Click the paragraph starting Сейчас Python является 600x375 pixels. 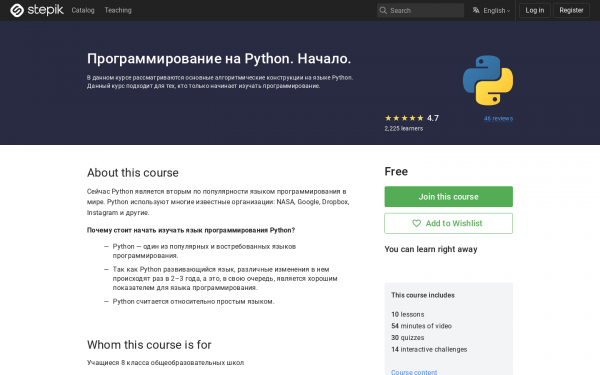(218, 202)
